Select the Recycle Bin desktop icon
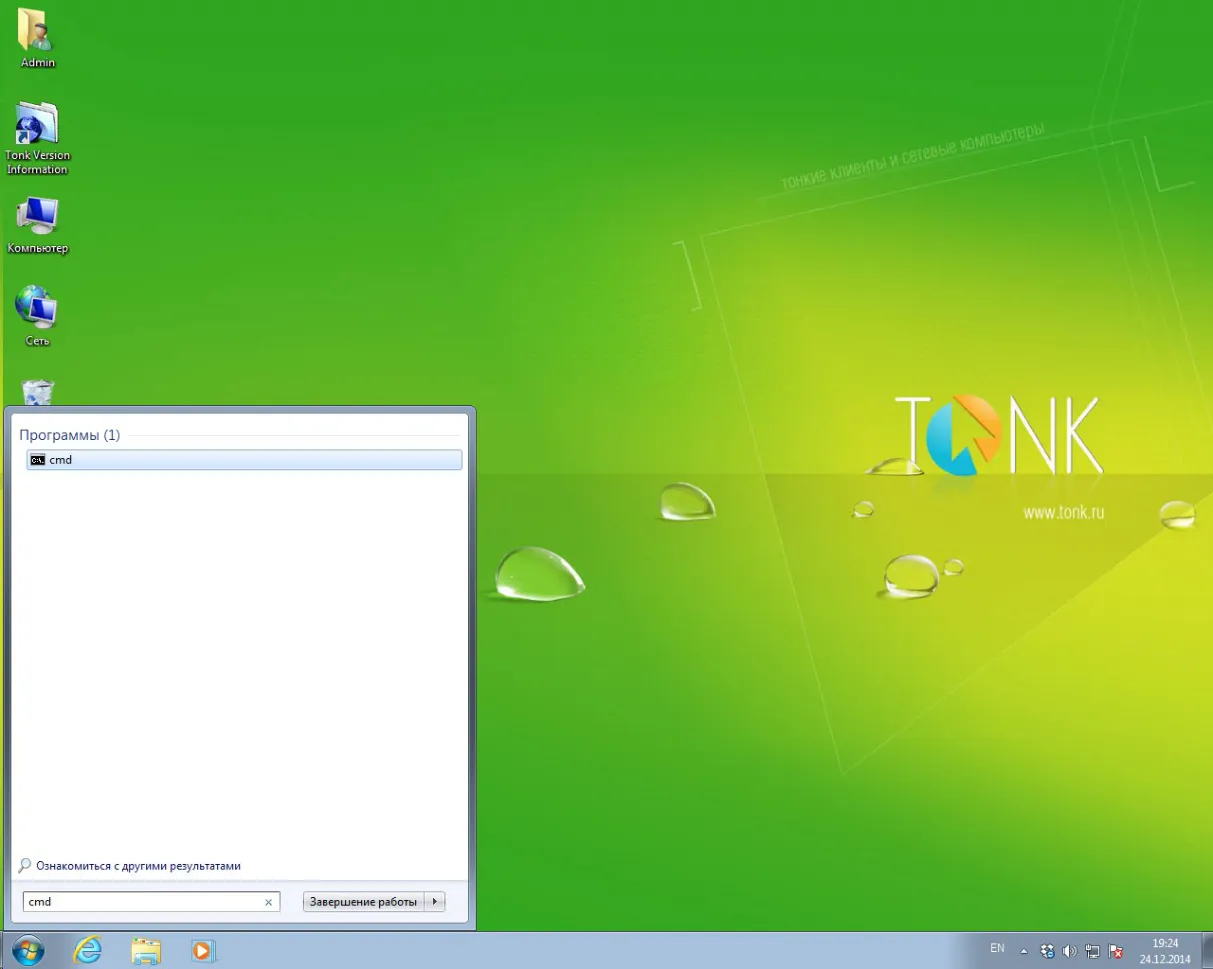The height and width of the screenshot is (969, 1213). point(38,392)
